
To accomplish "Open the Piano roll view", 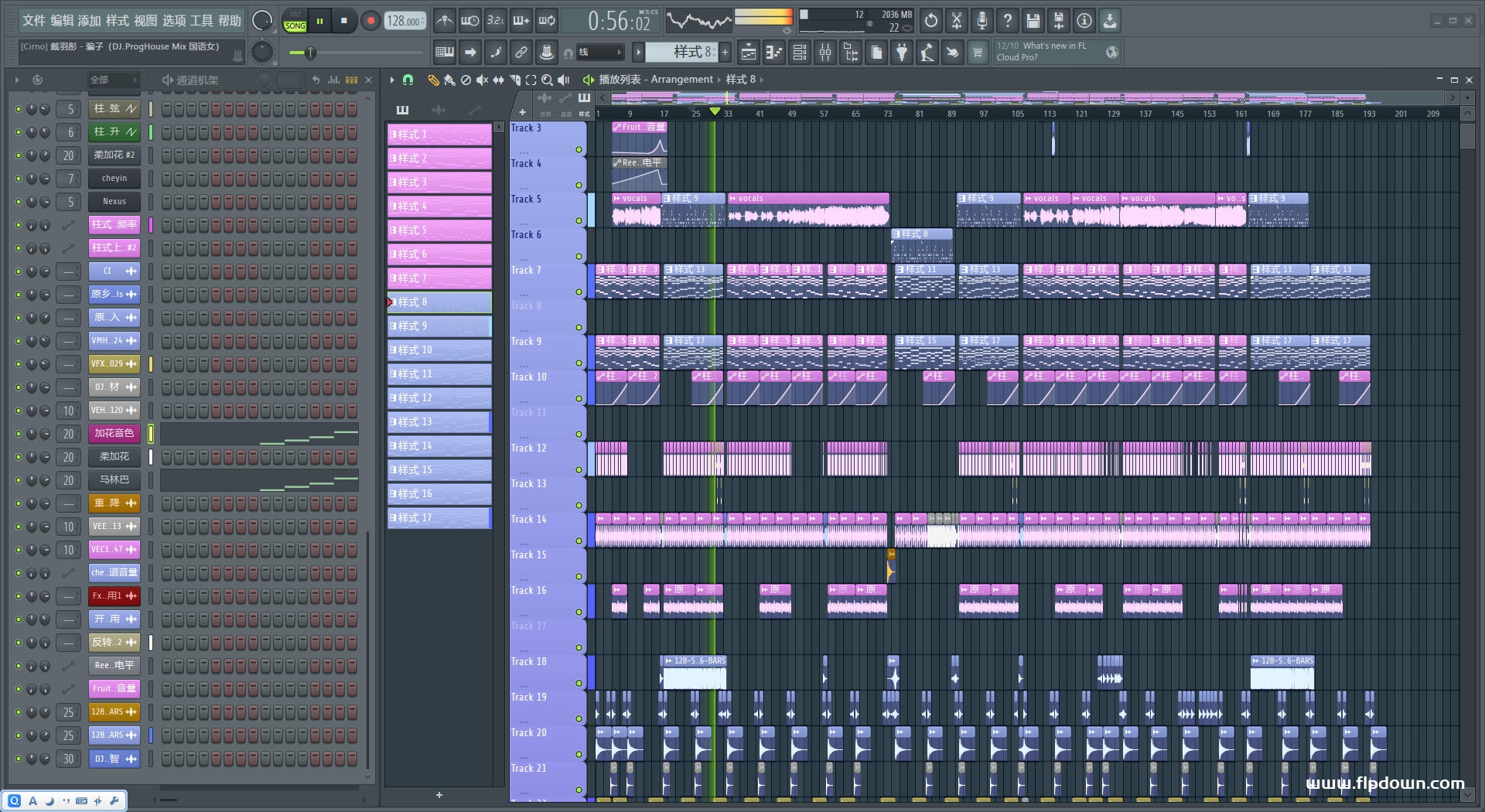I will click(773, 53).
